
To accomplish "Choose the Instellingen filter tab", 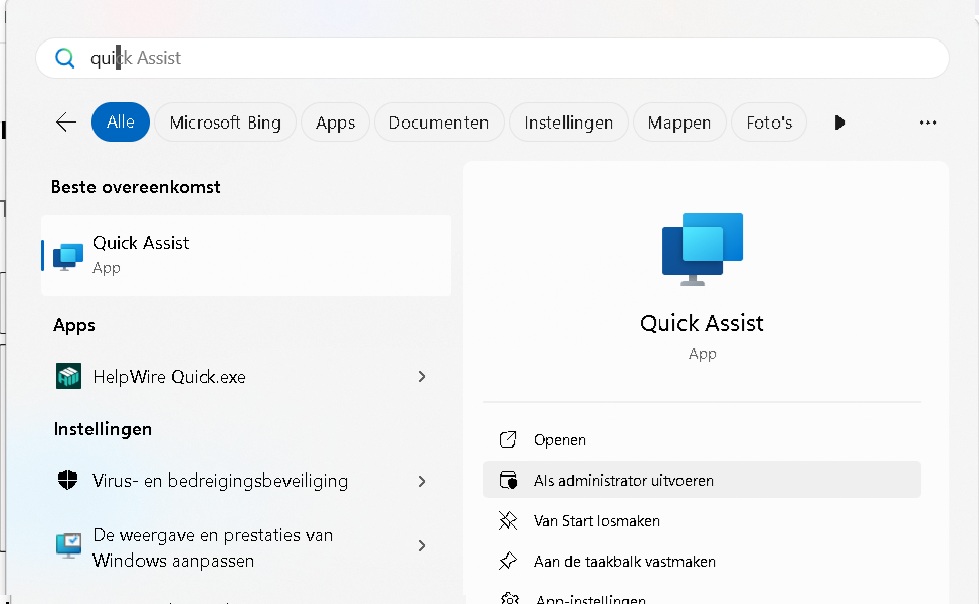I will (569, 122).
